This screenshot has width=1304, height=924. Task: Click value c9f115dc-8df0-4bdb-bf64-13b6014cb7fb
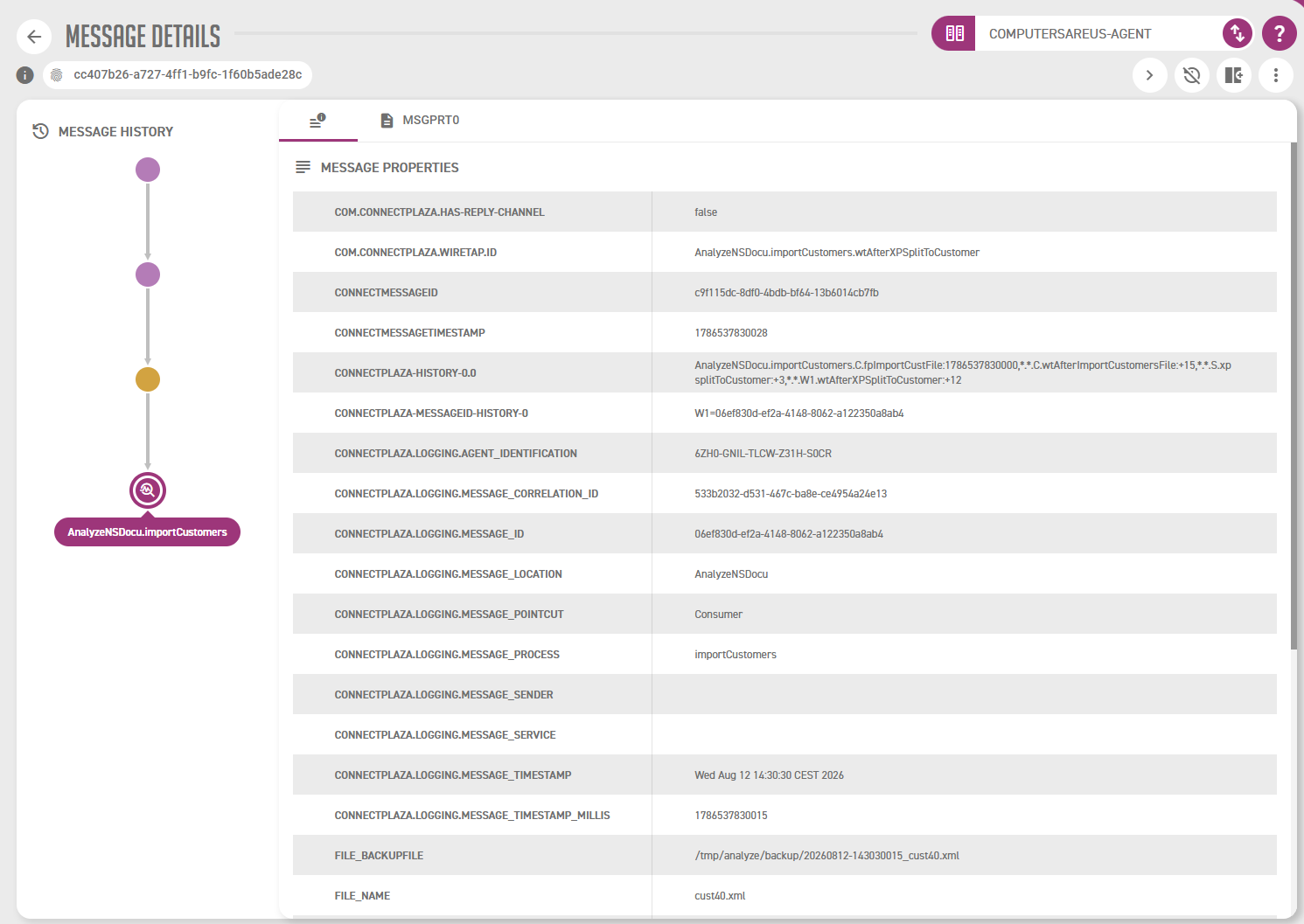tap(786, 293)
